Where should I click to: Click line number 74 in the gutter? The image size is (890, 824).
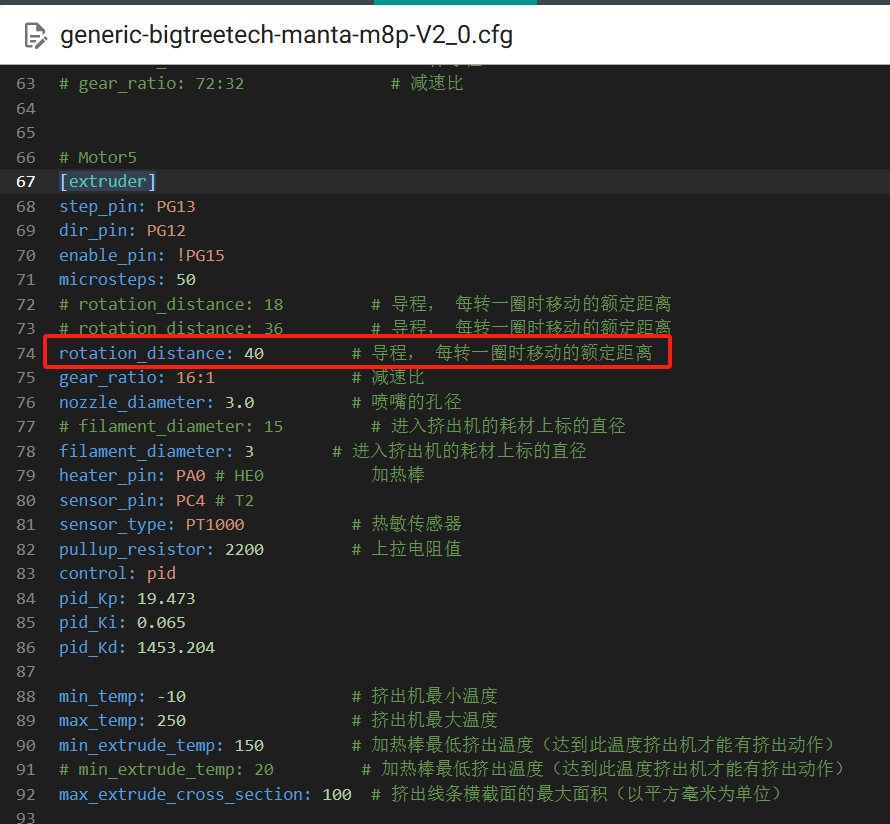click(25, 353)
